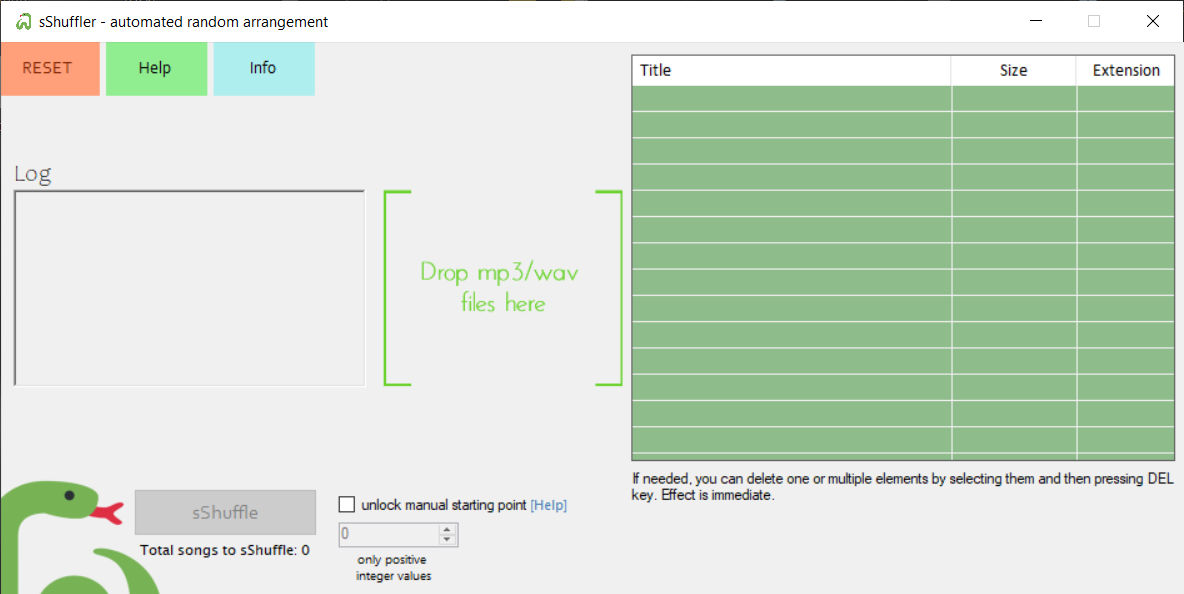Sort by the Extension column header

pos(1126,71)
